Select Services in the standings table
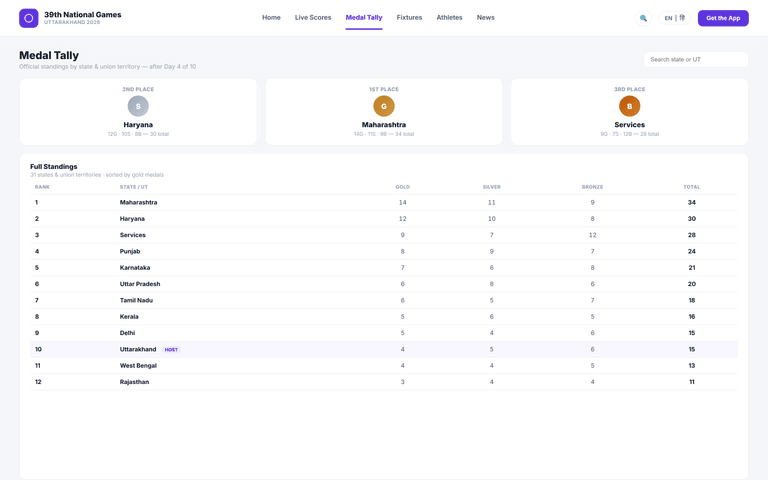Viewport: 768px width, 480px height. click(133, 235)
